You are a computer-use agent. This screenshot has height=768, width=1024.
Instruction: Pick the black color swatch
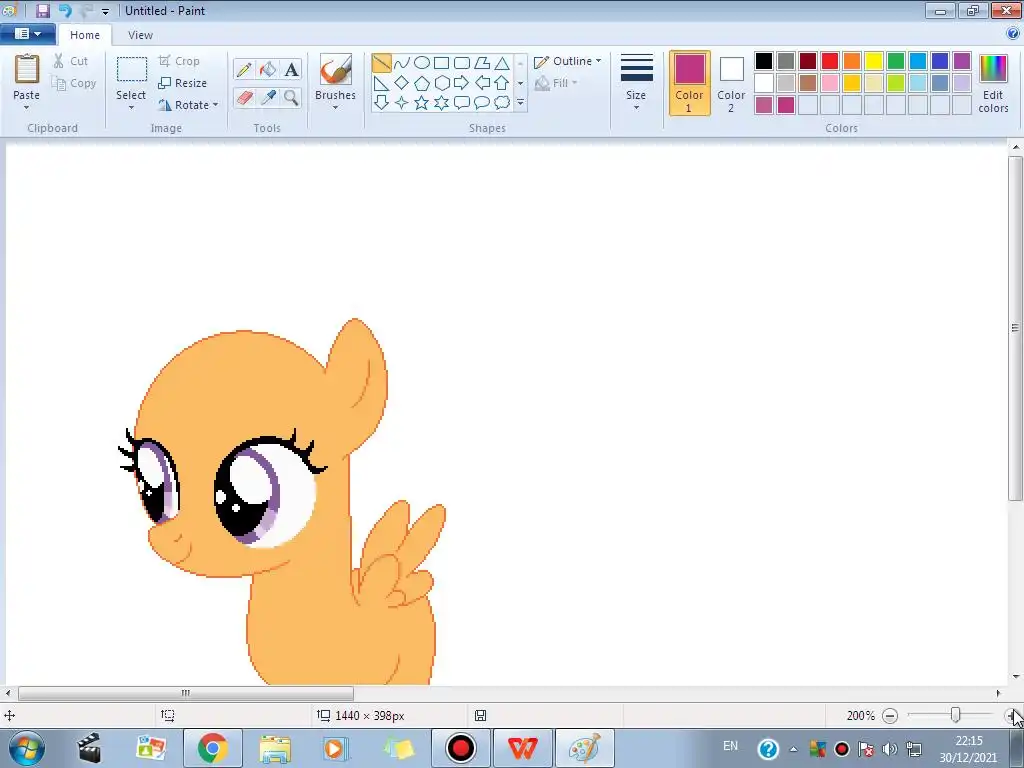click(x=763, y=61)
